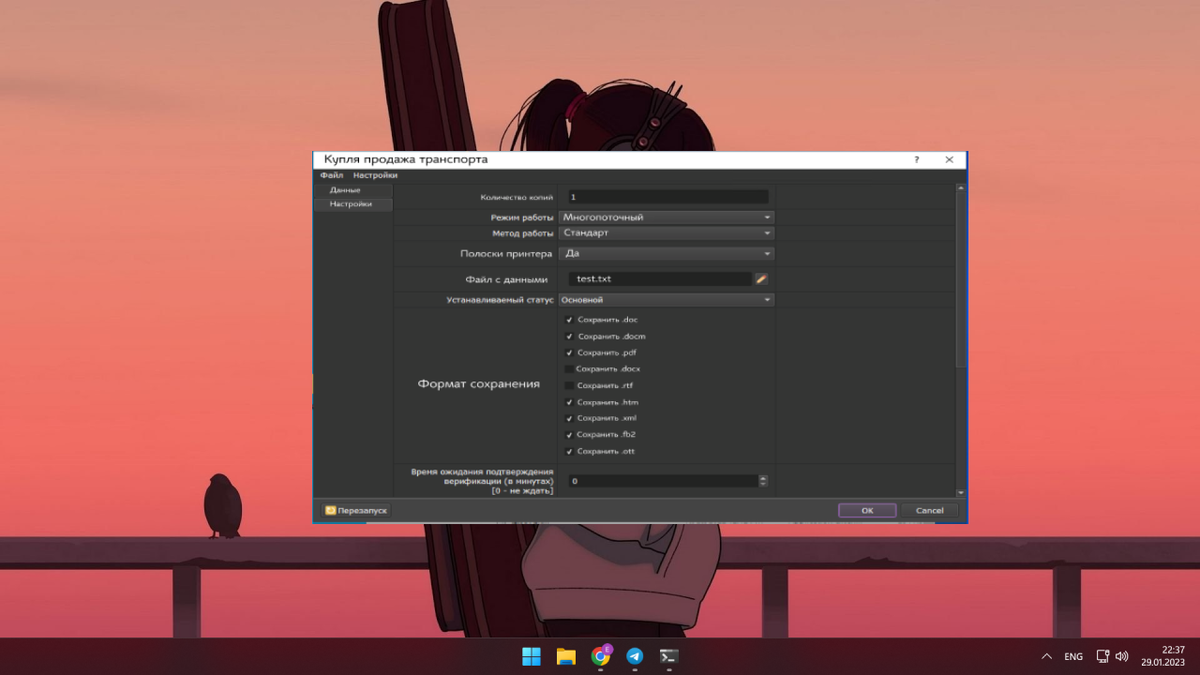Click the Количество копий input field
This screenshot has height=675, width=1200.
pos(668,197)
